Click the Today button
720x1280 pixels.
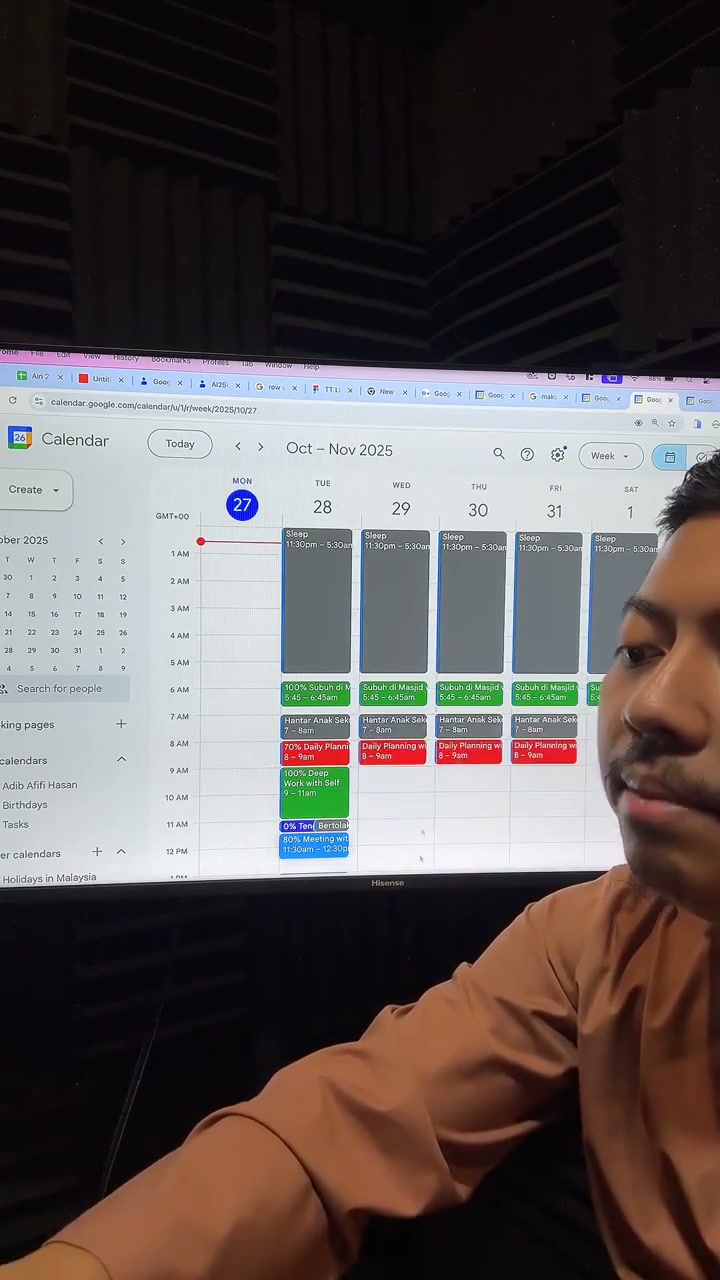click(x=180, y=444)
